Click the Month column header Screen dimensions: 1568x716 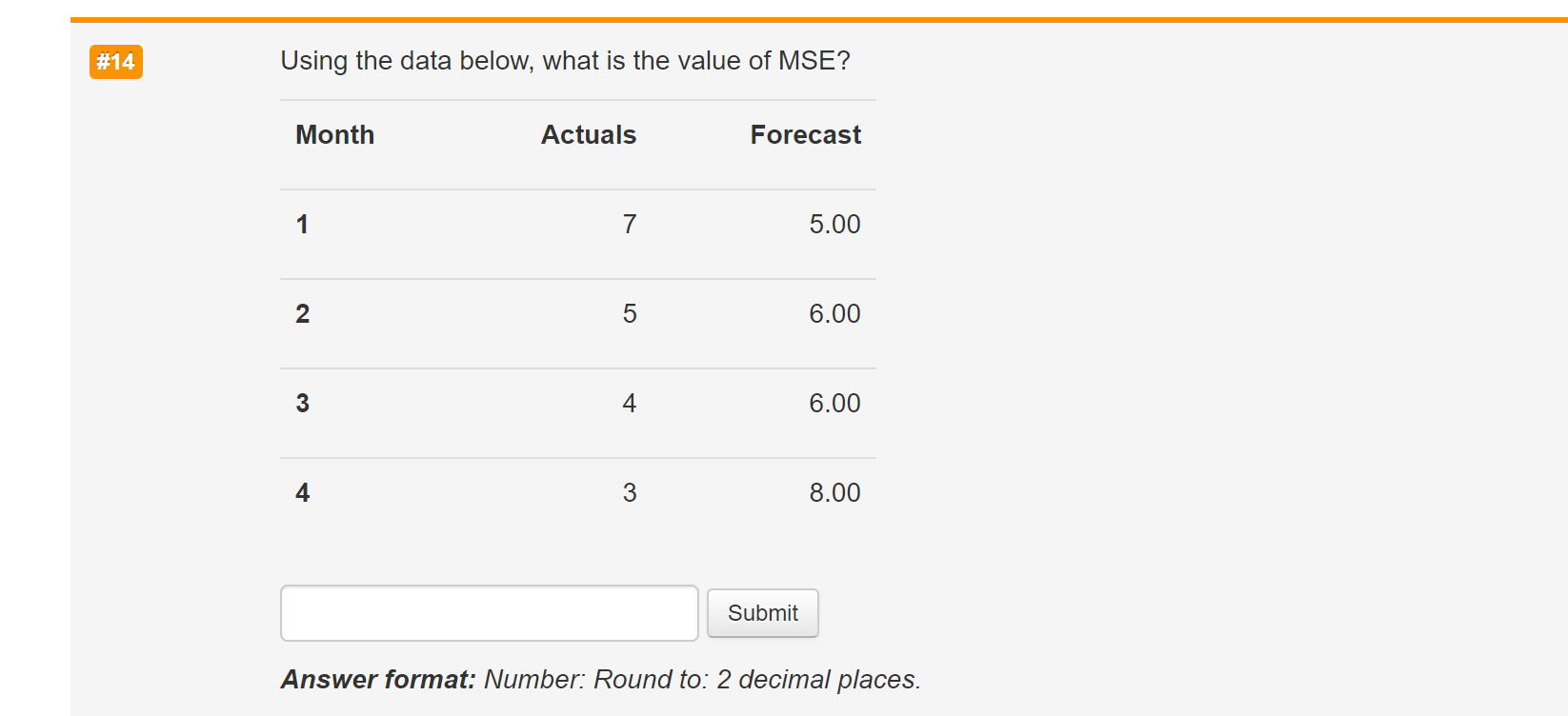(x=334, y=134)
